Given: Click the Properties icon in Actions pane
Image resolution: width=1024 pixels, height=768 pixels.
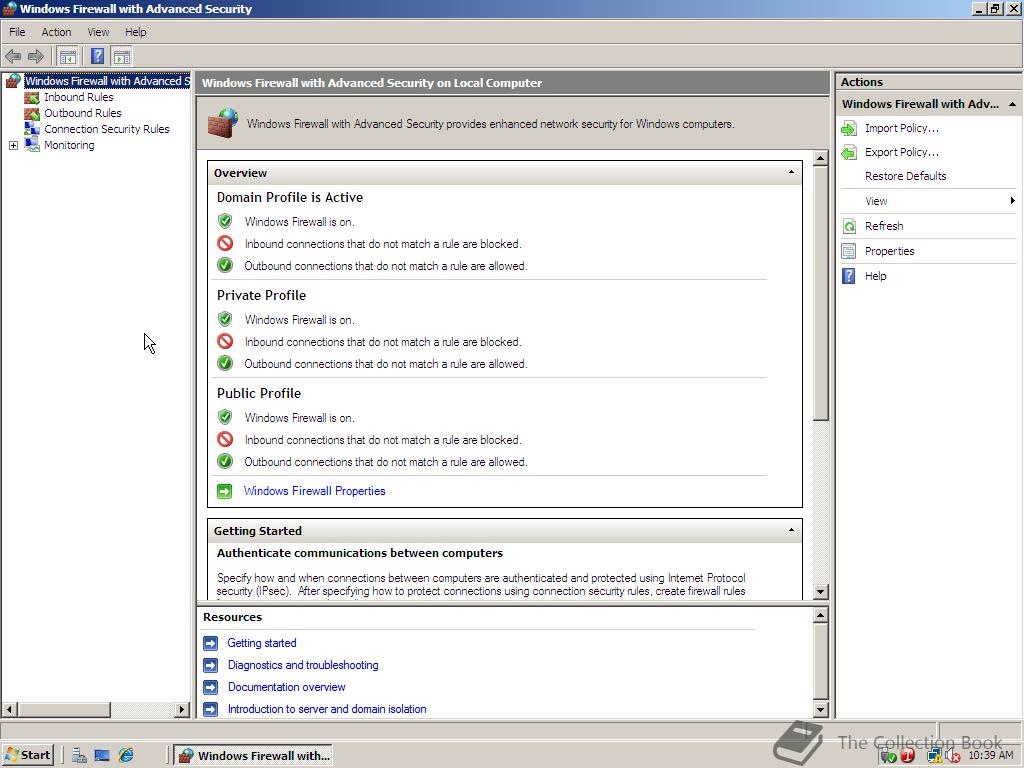Looking at the screenshot, I should click(x=849, y=251).
